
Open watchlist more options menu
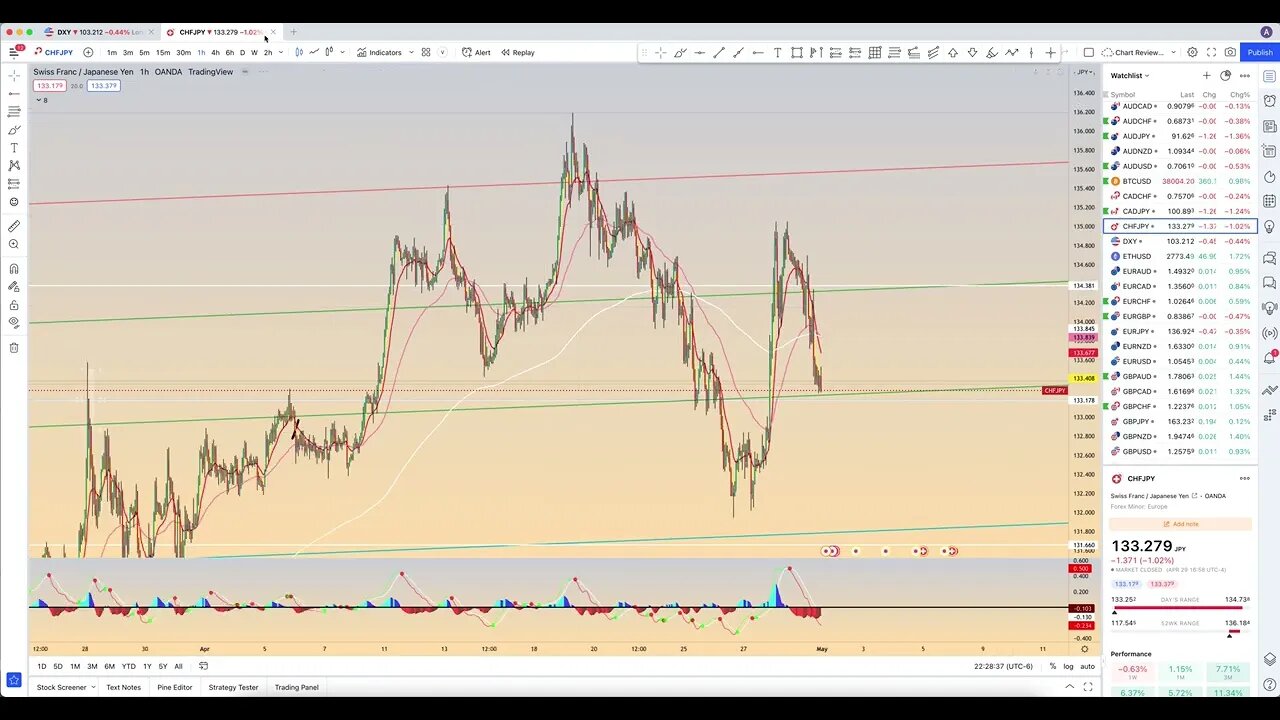coord(1244,75)
